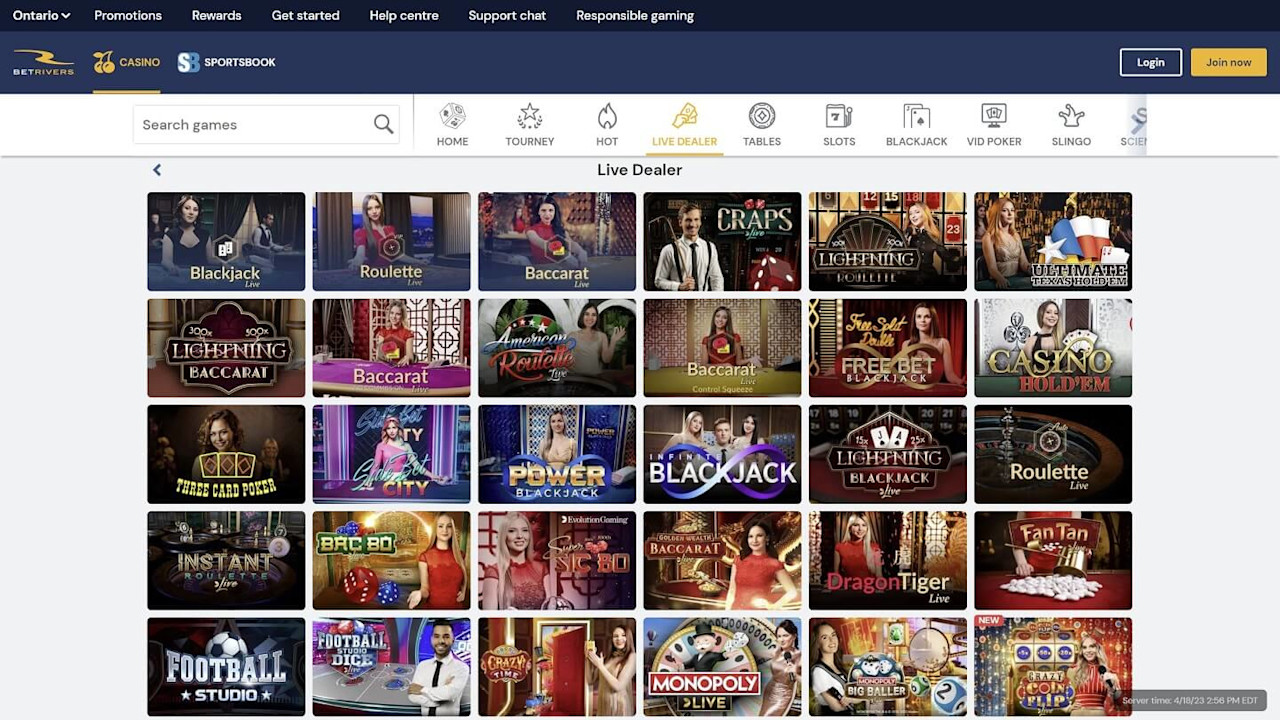The image size is (1280, 720).
Task: Open the new Crazy Coin Flip
Action: pyautogui.click(x=1053, y=667)
